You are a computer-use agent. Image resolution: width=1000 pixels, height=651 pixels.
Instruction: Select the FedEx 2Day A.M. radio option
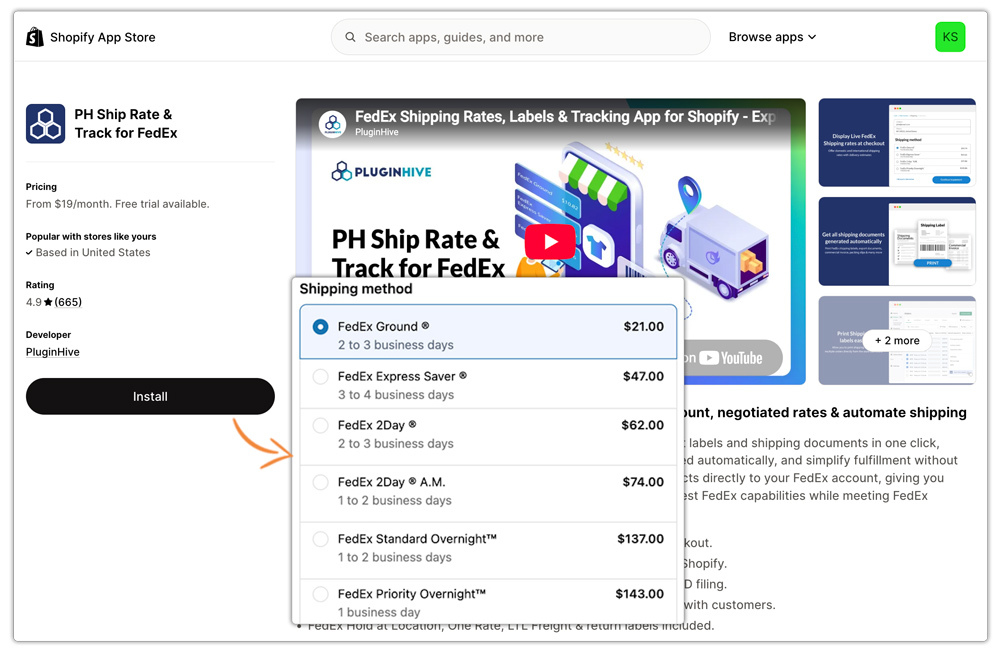pyautogui.click(x=321, y=483)
